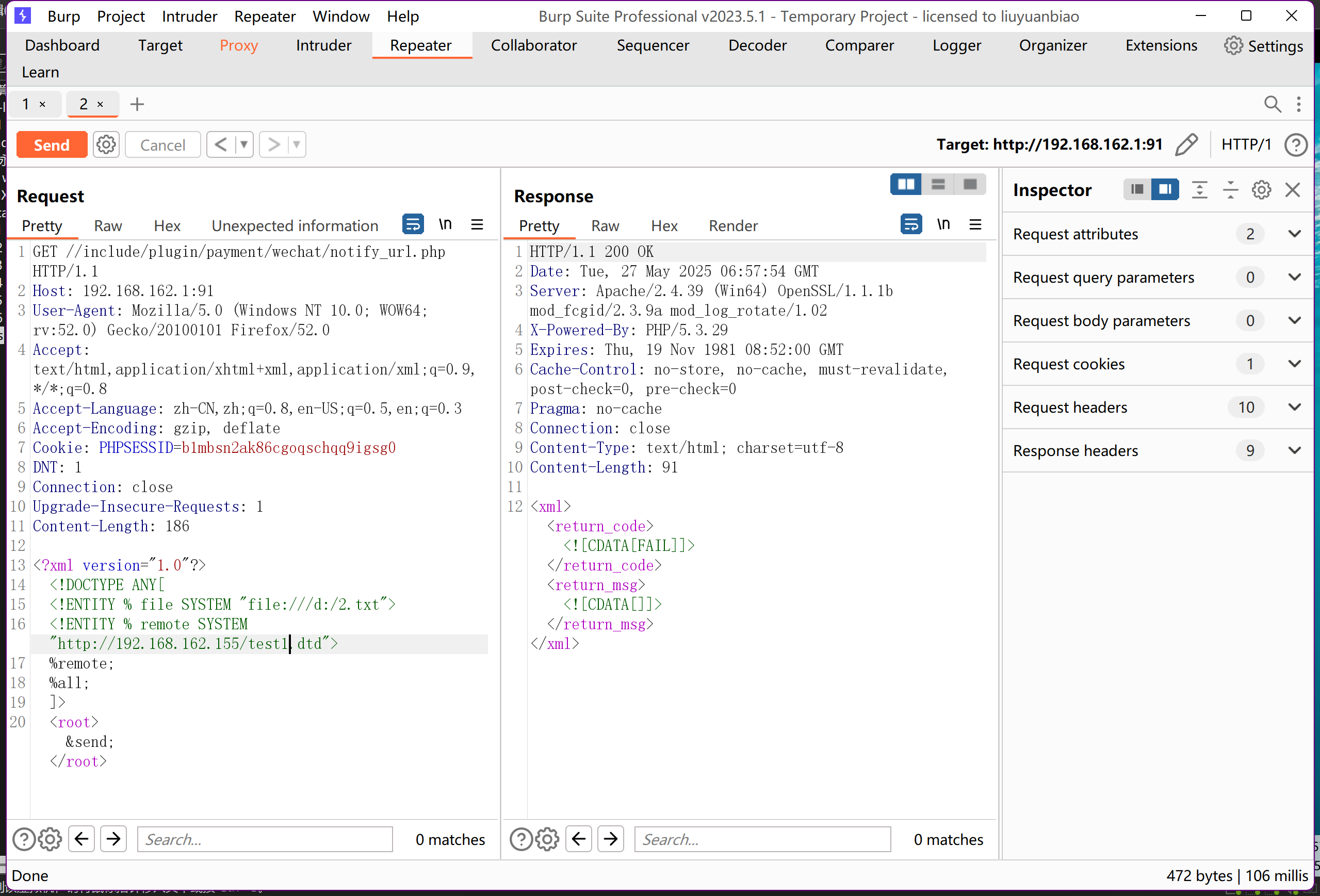Screen dimensions: 1320x896
Task: Switch to the Intruder tab
Action: click(x=323, y=45)
